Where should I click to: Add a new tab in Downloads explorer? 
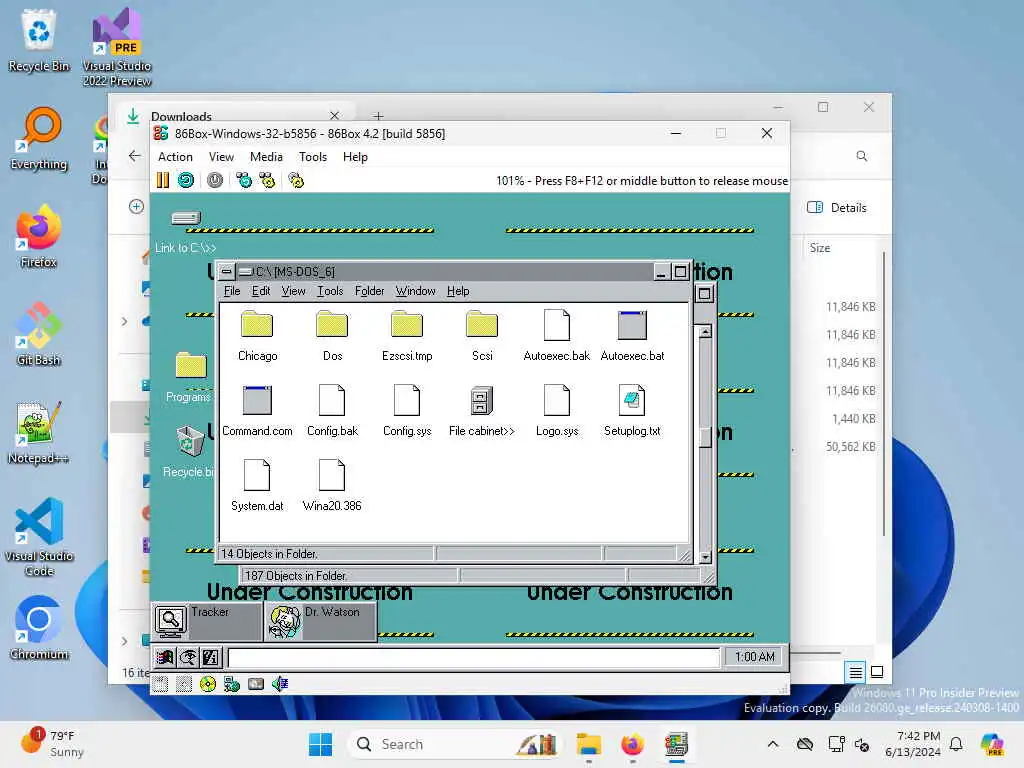pos(378,116)
